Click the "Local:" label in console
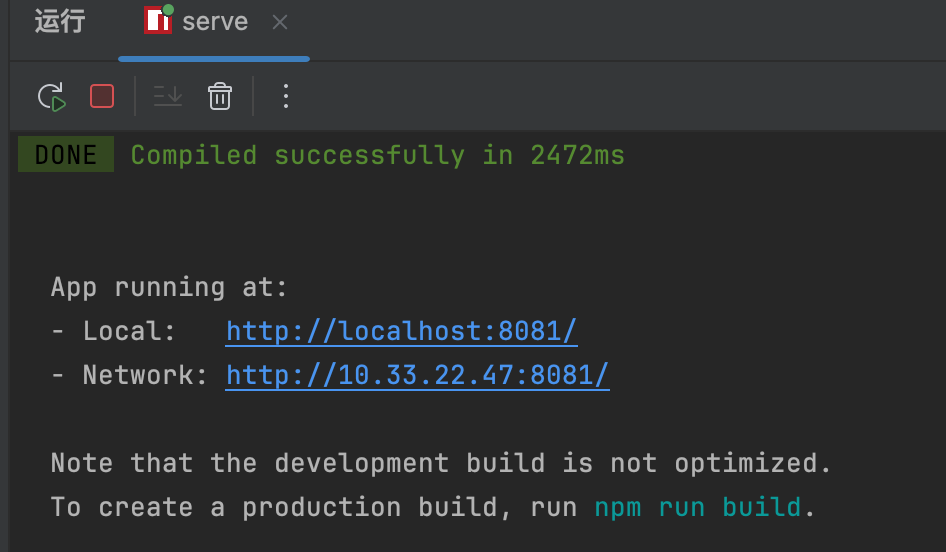946x552 pixels. (129, 331)
